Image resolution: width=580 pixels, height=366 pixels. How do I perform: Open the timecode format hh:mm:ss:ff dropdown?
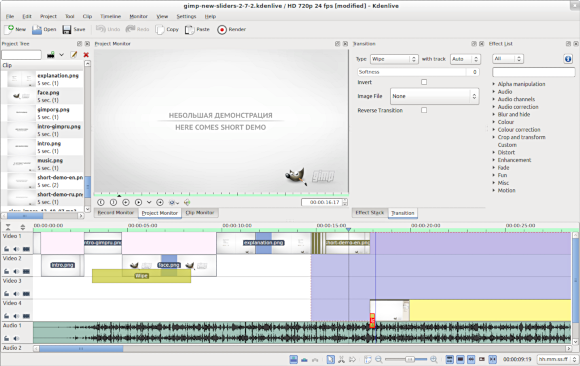[x=558, y=359]
